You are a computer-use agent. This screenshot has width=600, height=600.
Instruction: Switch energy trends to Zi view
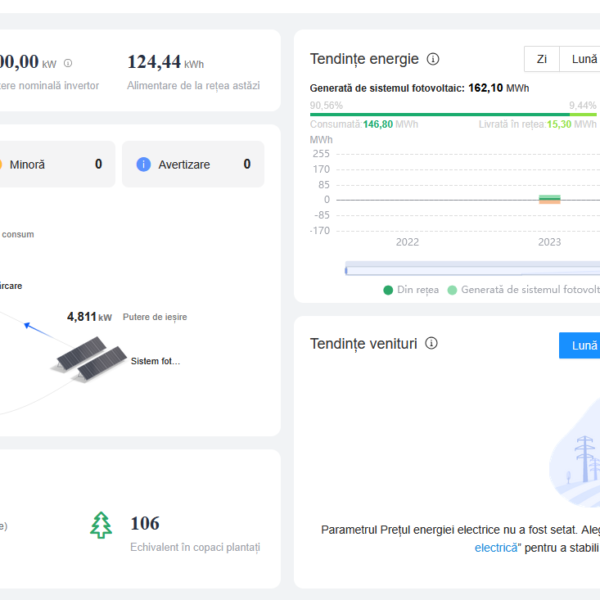click(x=541, y=59)
